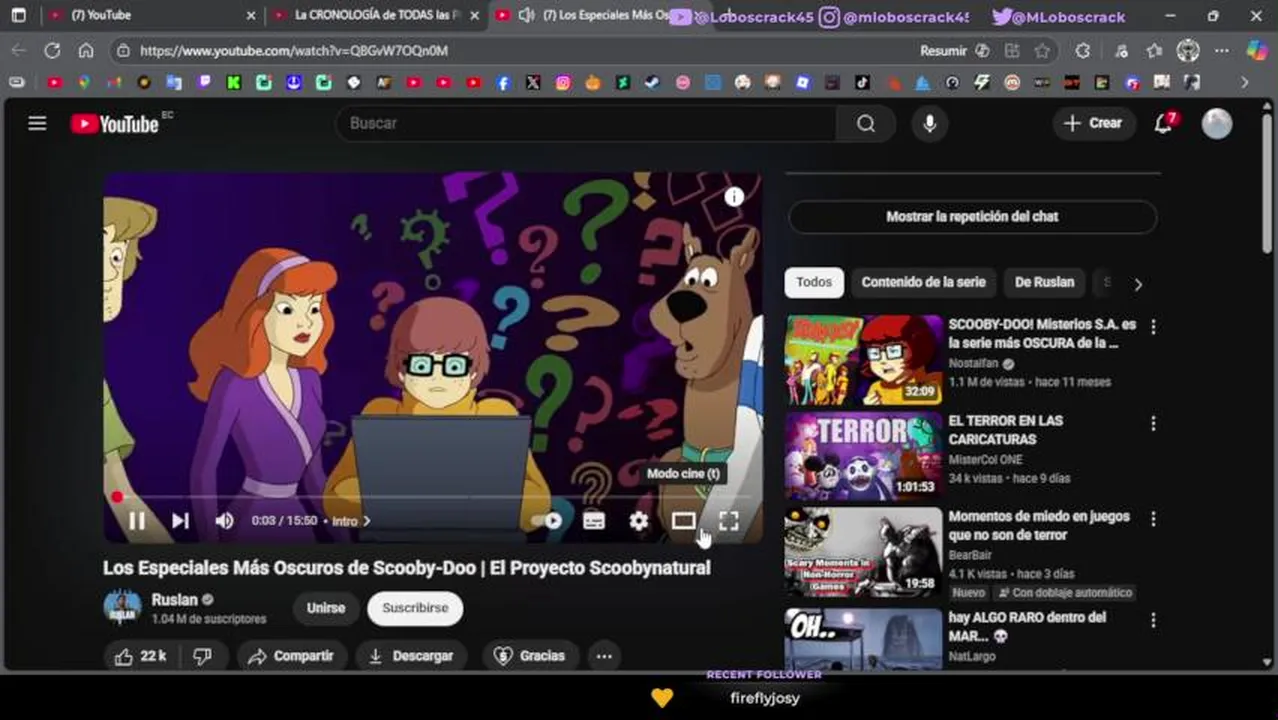Open browser settings ellipsis menu
Screen dimensions: 1278x720
tap(1222, 50)
